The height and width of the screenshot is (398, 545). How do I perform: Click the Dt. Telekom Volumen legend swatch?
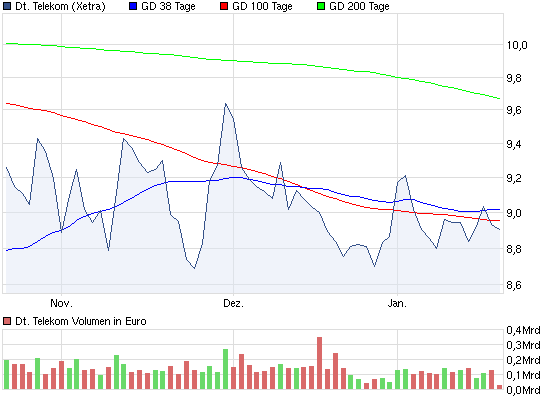click(x=7, y=321)
